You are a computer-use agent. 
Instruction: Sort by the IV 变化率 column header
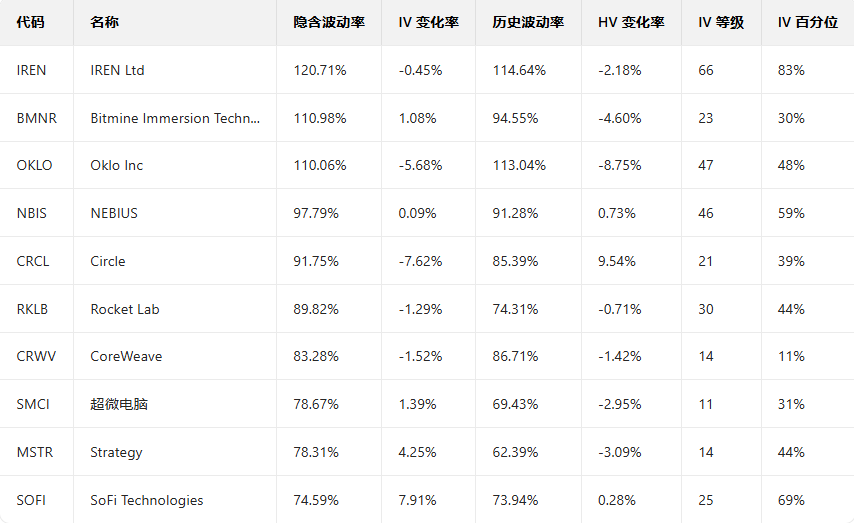[x=428, y=22]
